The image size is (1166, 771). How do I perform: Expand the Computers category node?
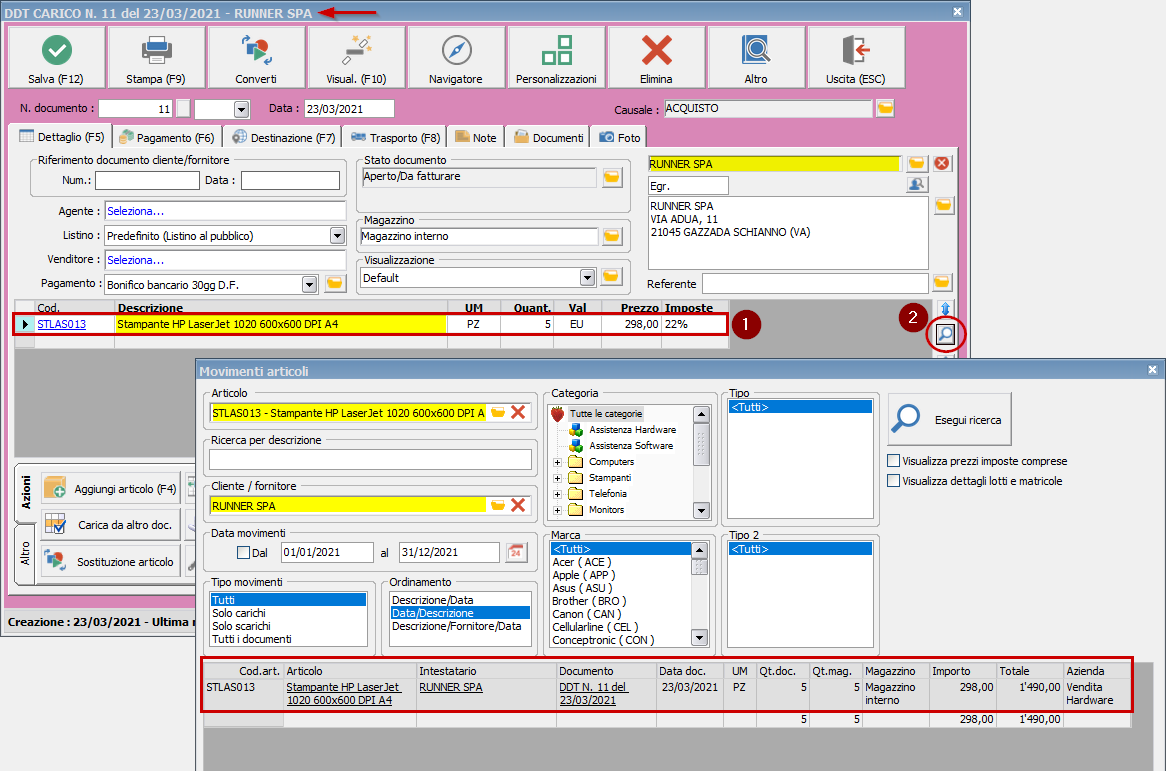coord(557,462)
